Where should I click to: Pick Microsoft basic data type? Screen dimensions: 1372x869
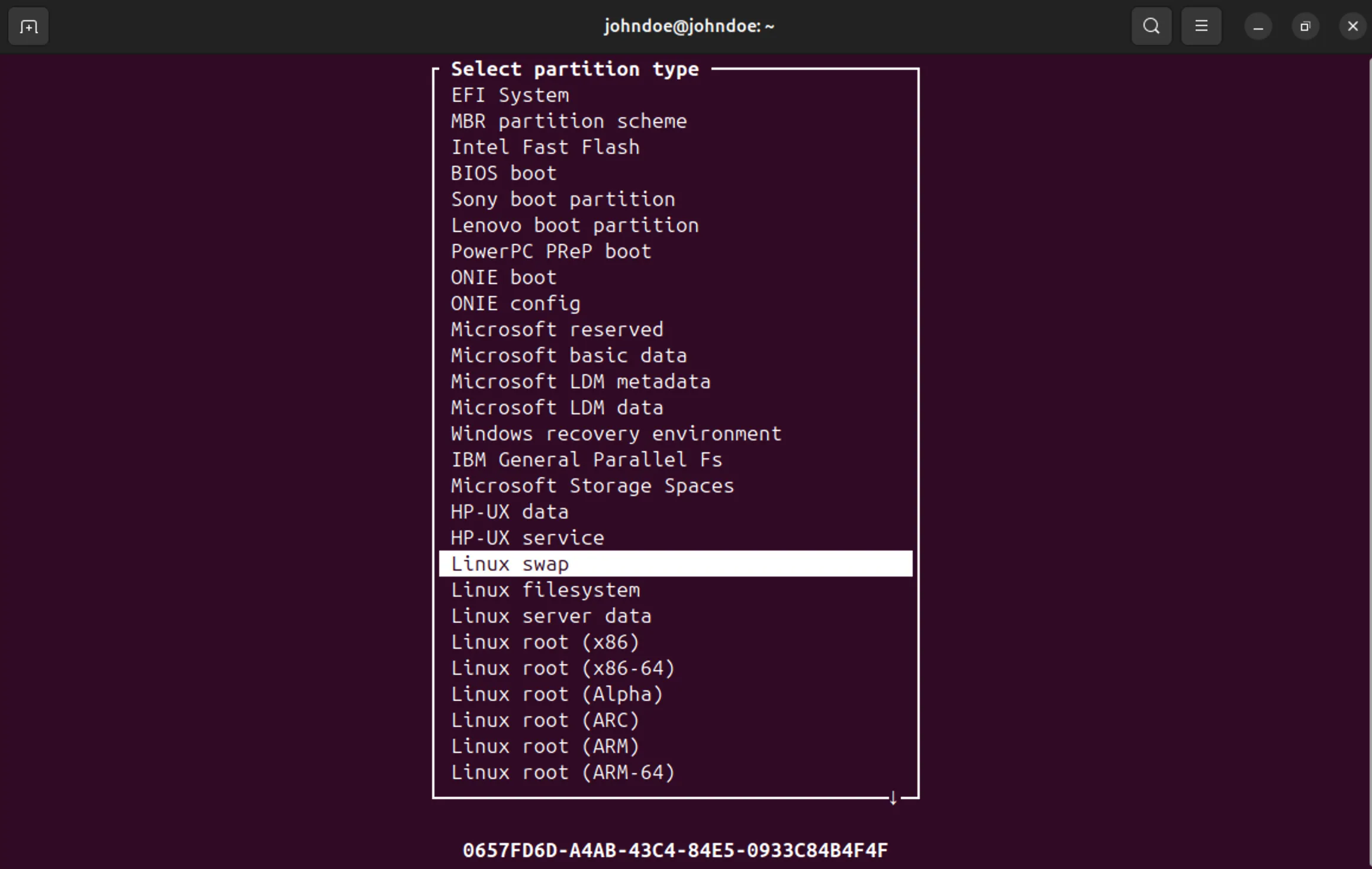tap(568, 356)
